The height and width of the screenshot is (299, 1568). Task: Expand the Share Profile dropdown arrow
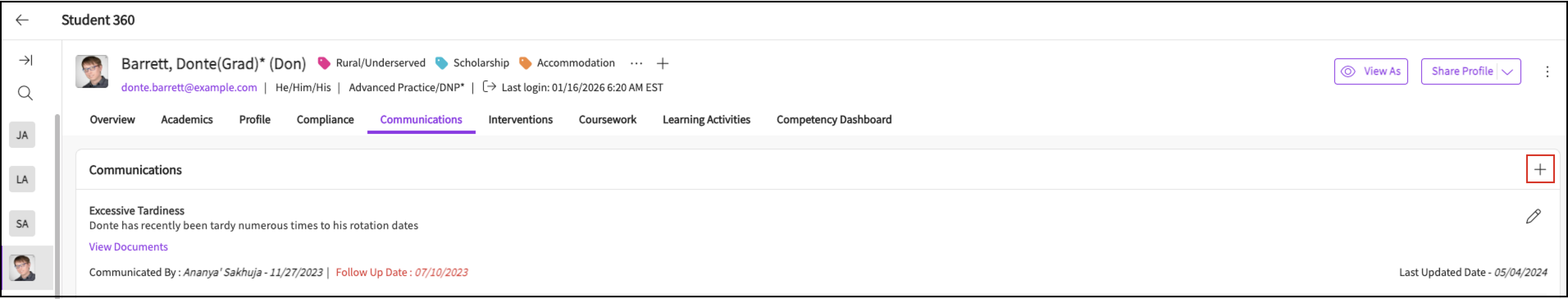1507,71
